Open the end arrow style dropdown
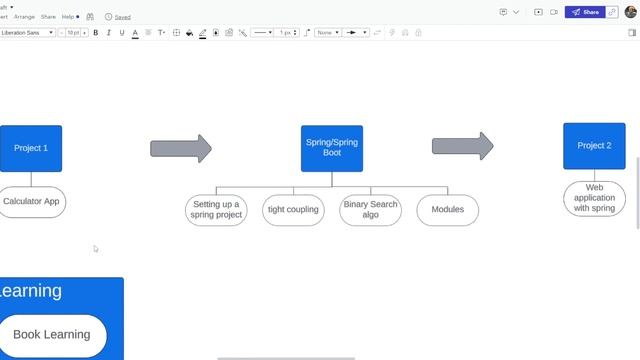Viewport: 640px width, 360px height. 356,33
